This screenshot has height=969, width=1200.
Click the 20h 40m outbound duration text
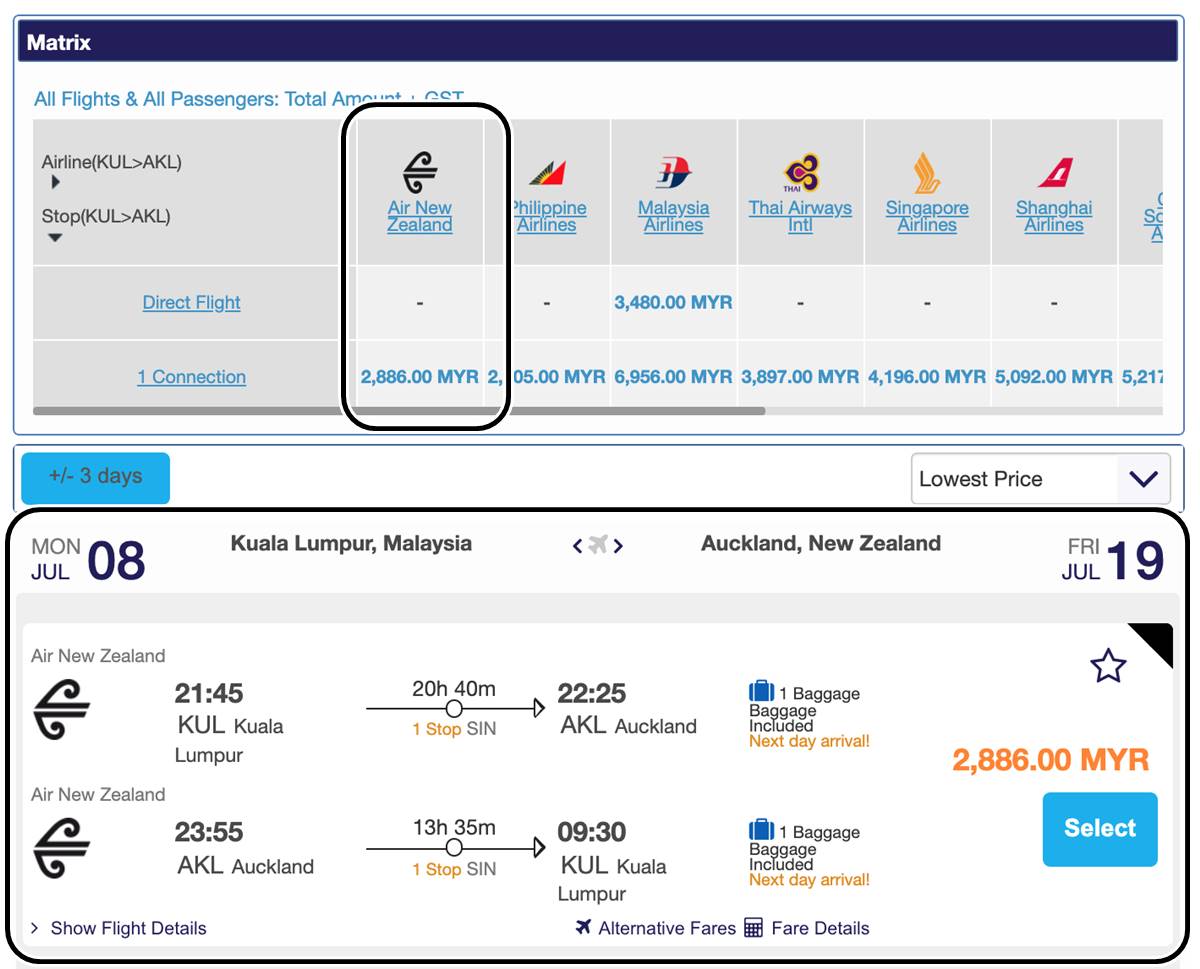point(454,689)
